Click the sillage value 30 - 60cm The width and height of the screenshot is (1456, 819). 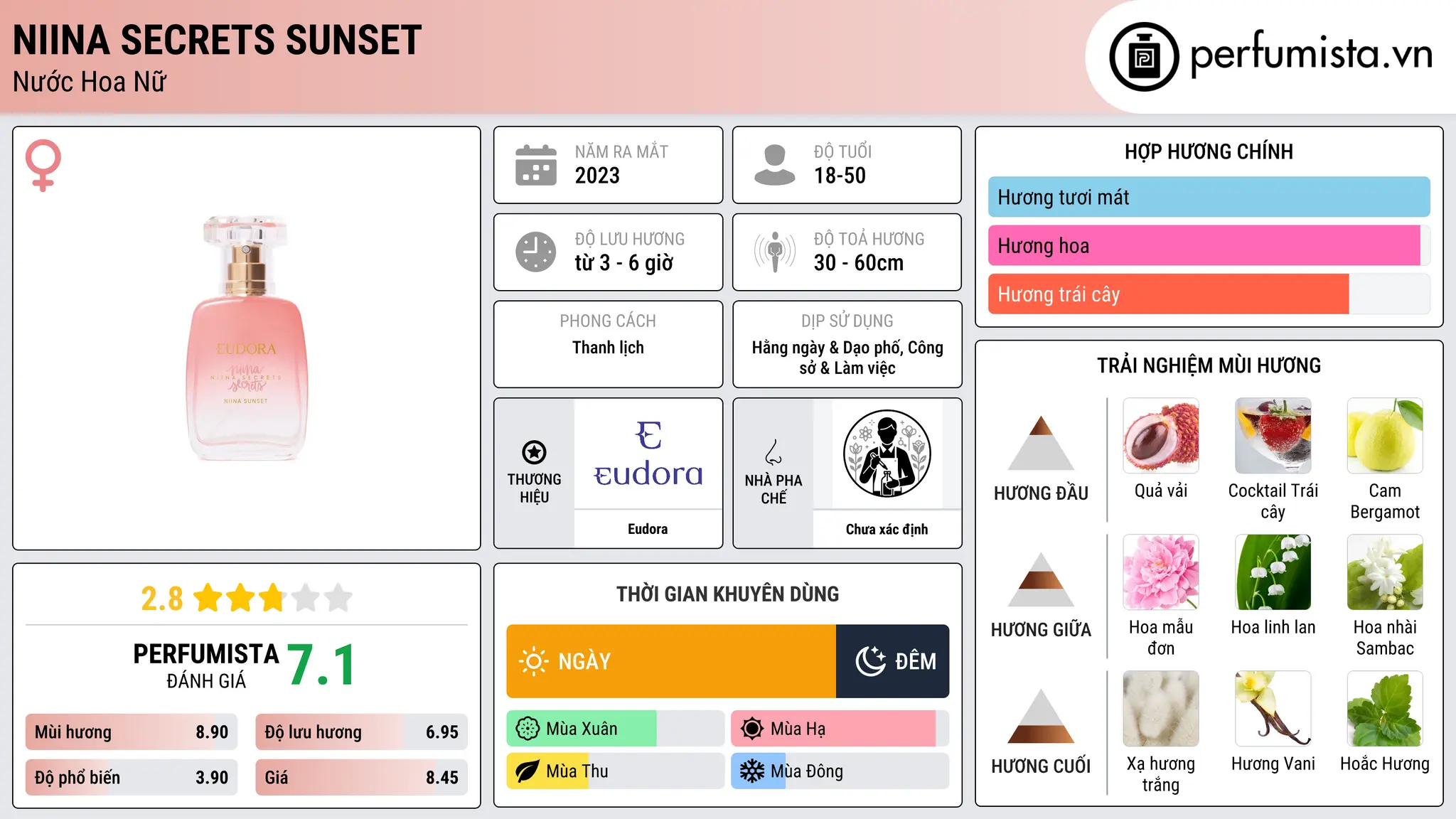pyautogui.click(x=859, y=263)
